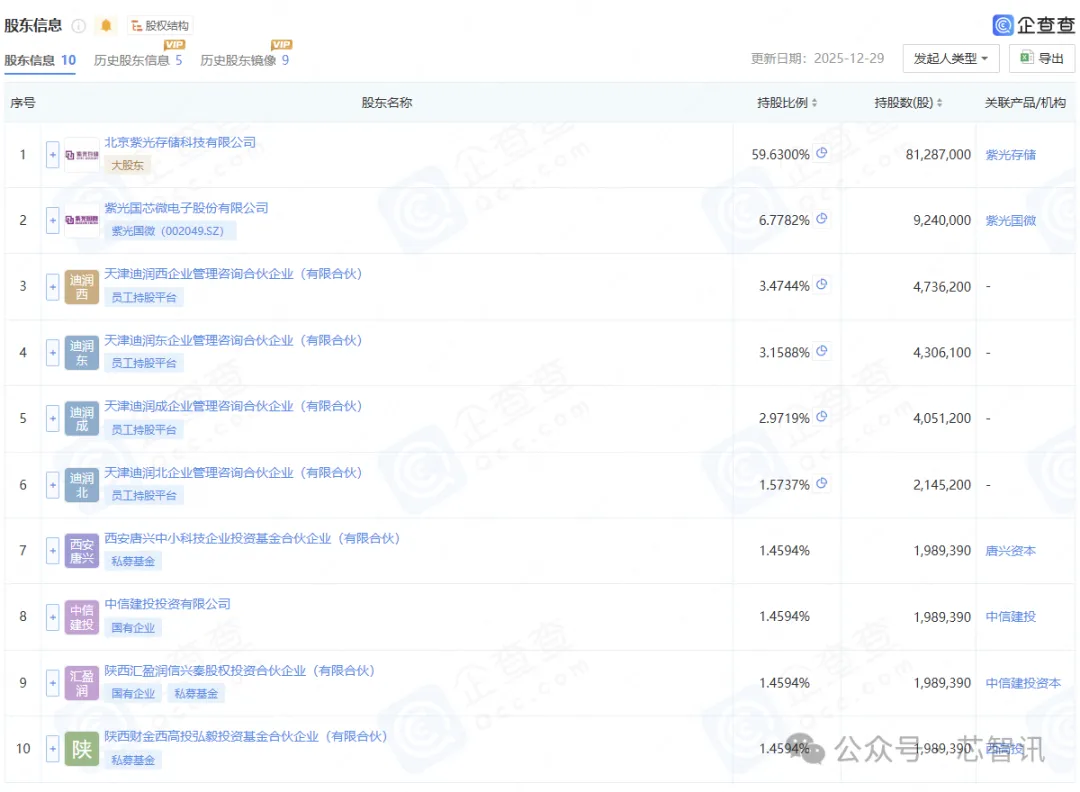Expand row 2 紫光国芯微电子 plus button

pyautogui.click(x=52, y=220)
